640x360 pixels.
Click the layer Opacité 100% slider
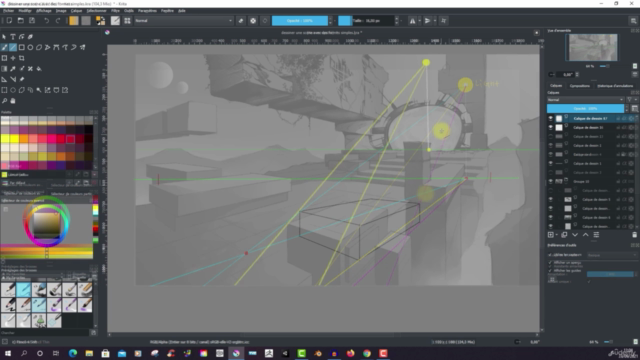pos(585,109)
